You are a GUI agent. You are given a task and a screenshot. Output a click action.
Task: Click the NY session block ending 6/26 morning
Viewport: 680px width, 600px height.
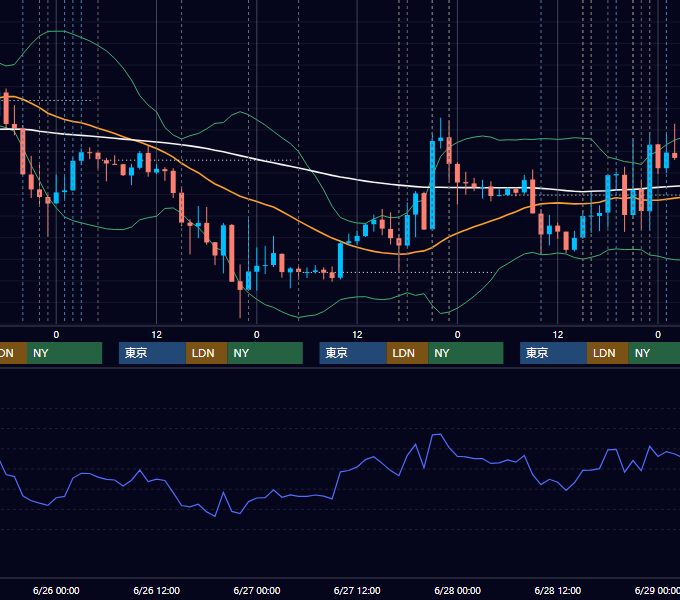click(64, 353)
